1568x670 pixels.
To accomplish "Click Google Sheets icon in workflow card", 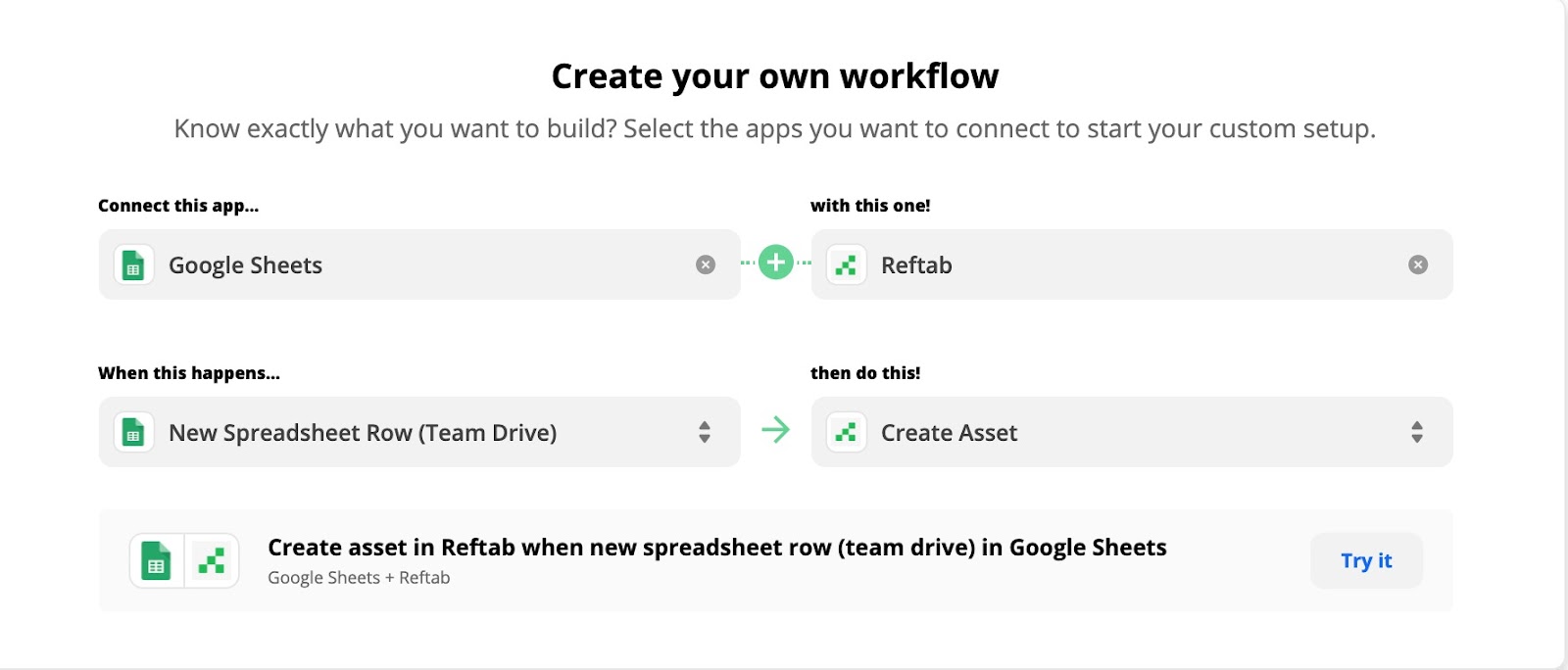I will pos(157,561).
